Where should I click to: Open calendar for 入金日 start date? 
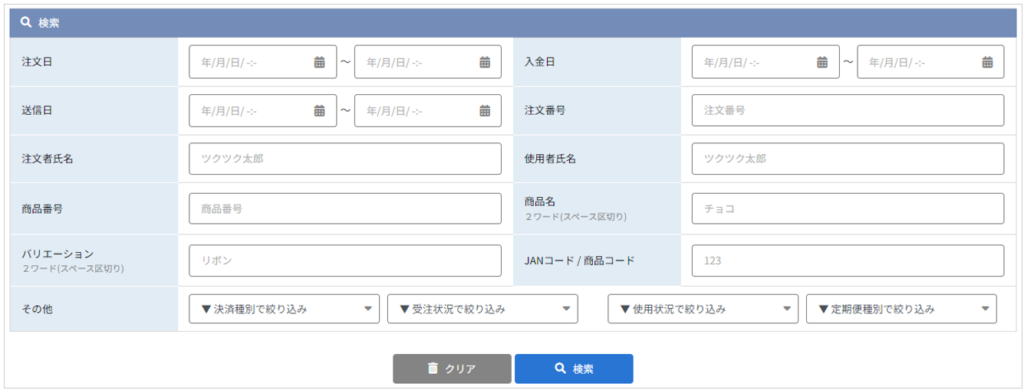click(822, 62)
